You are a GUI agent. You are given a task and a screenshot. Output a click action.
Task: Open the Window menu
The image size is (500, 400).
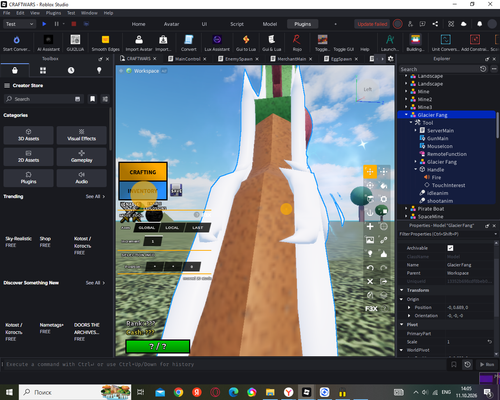point(89,13)
